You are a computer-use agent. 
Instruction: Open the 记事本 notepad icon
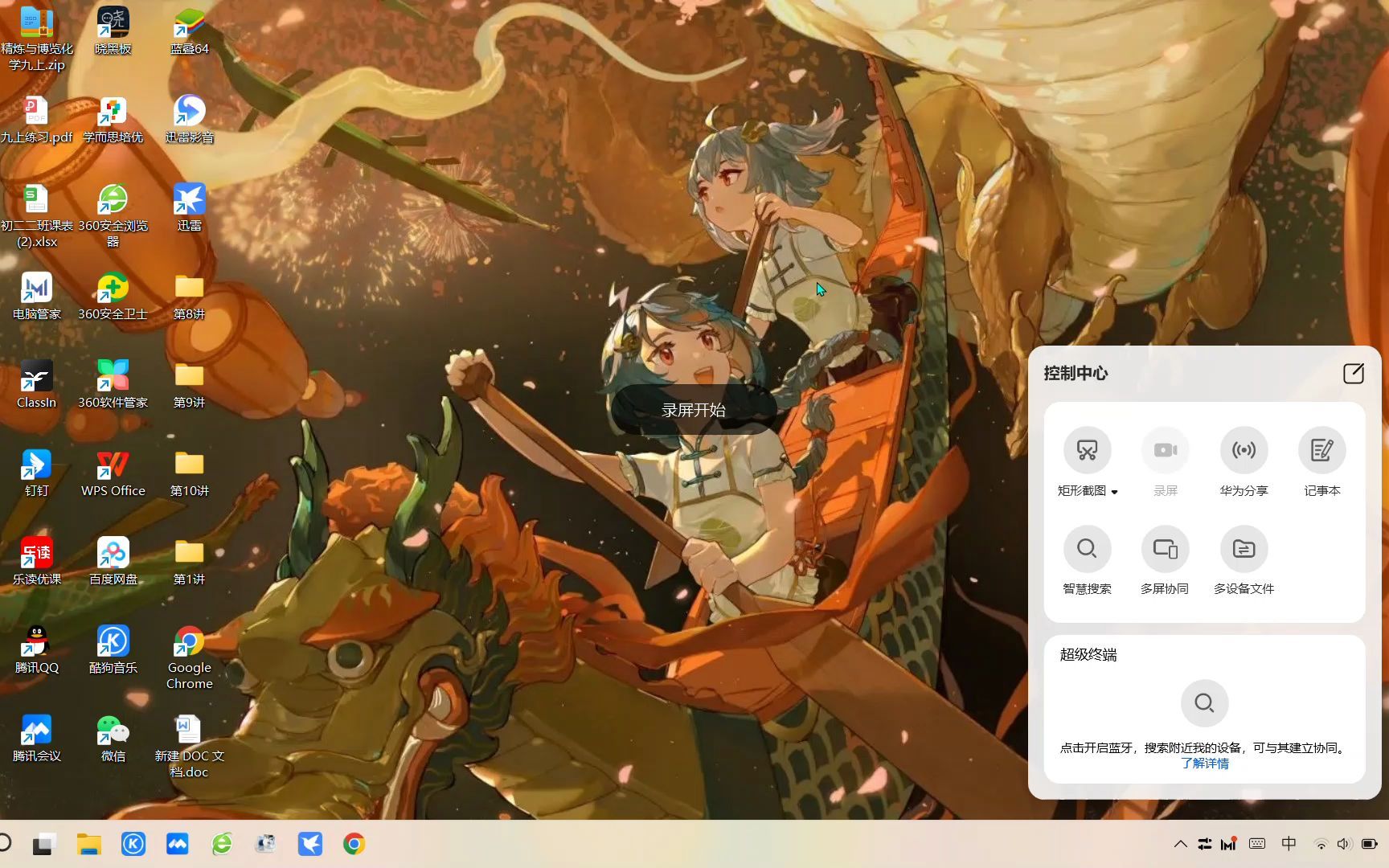1321,450
